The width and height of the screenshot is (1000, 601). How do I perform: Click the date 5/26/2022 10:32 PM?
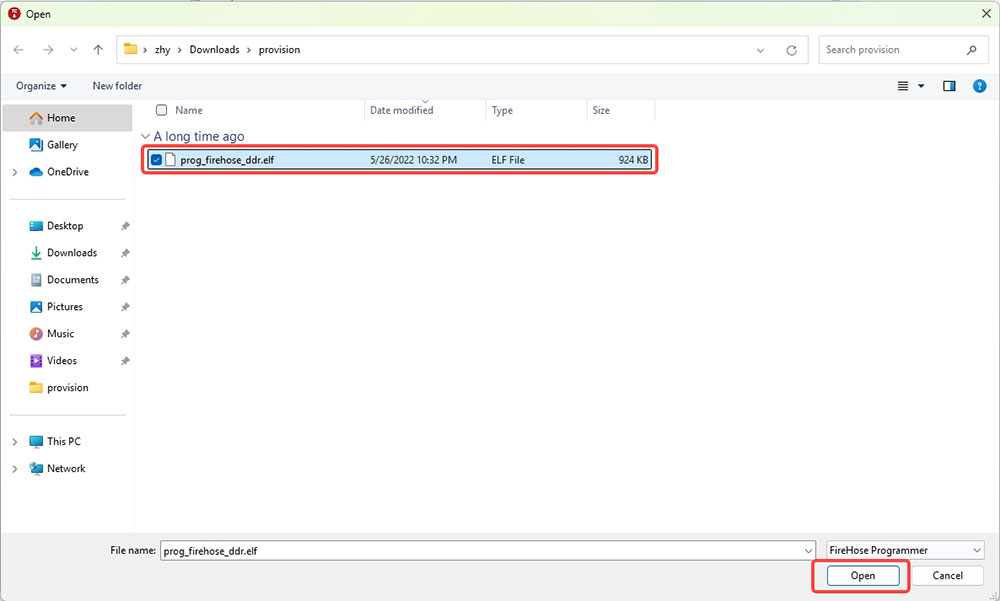coord(413,160)
